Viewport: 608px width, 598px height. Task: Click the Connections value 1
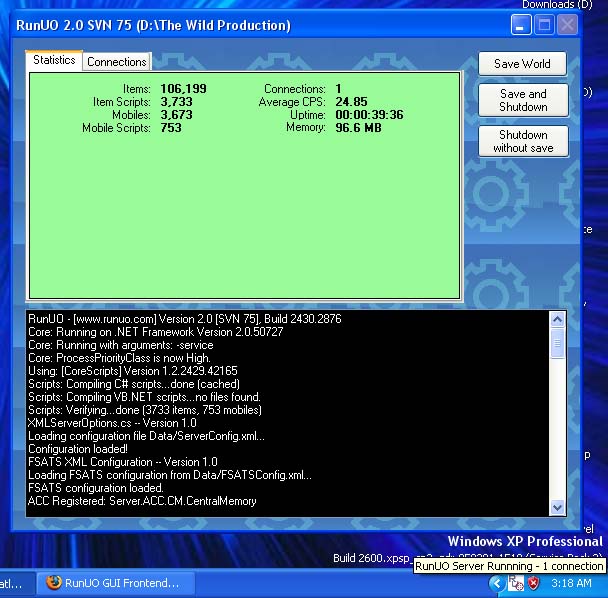click(x=338, y=89)
